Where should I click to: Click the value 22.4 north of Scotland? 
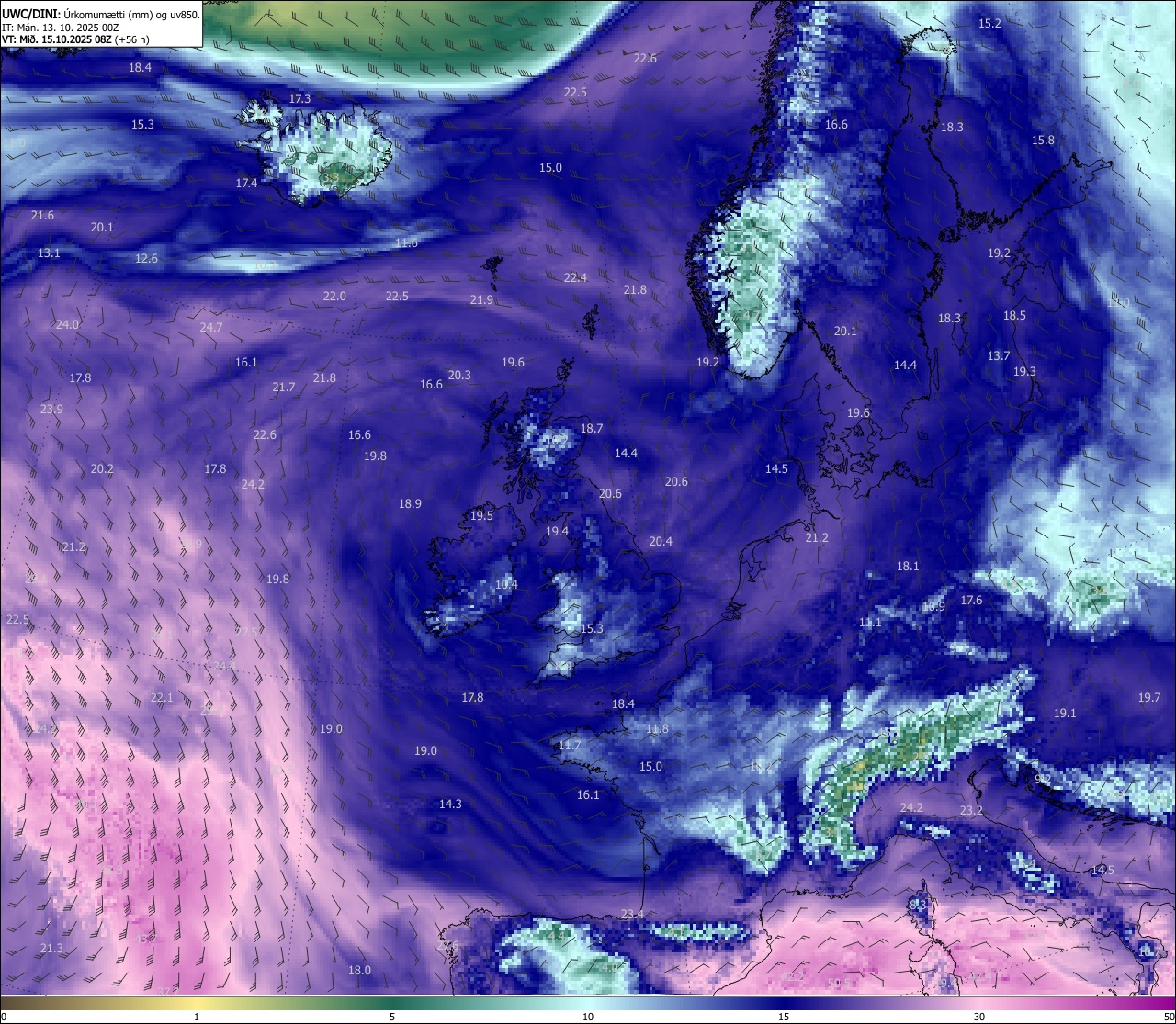[x=575, y=278]
